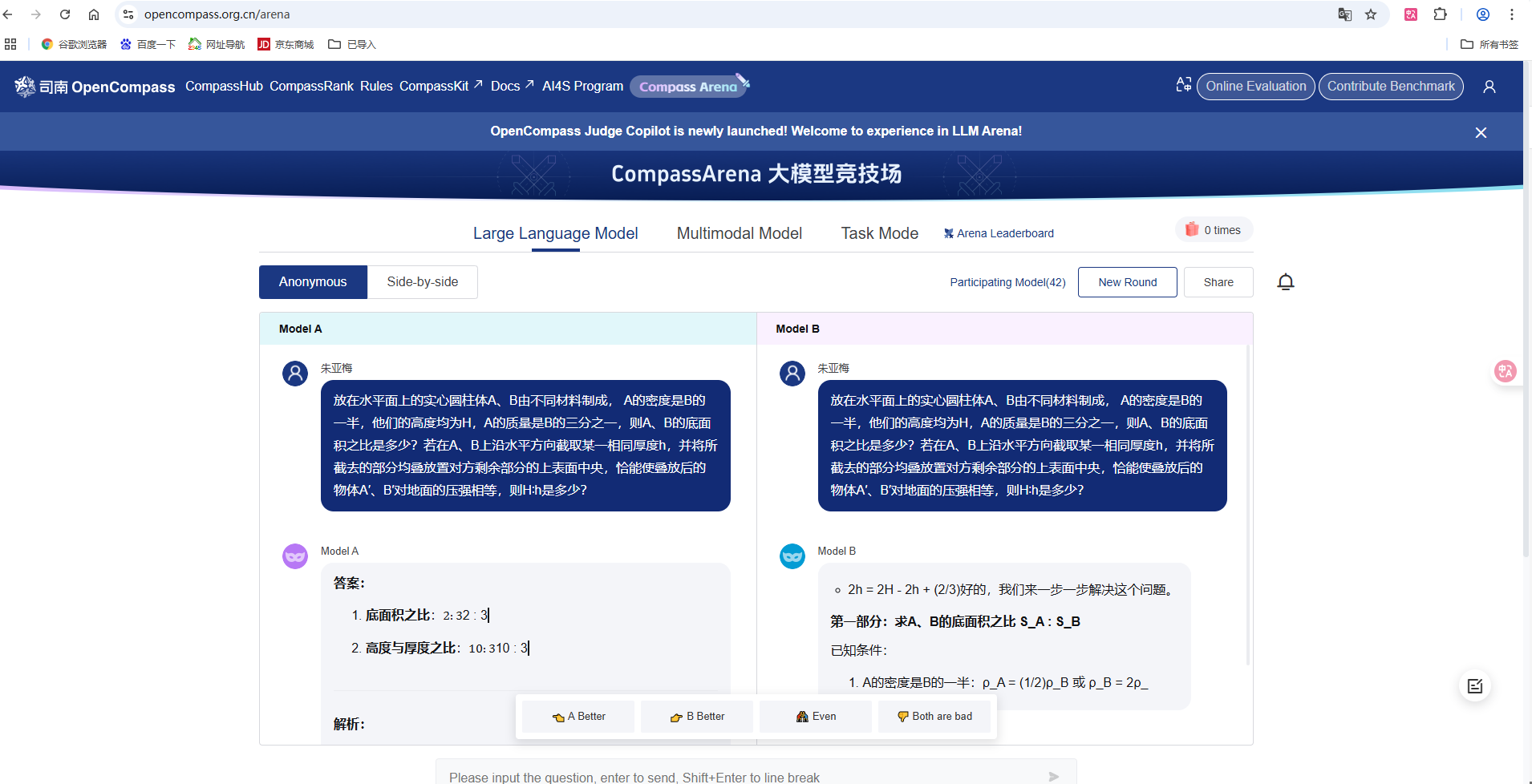Screen dimensions: 1532x784
Task: Start a New Round
Action: [x=1126, y=281]
